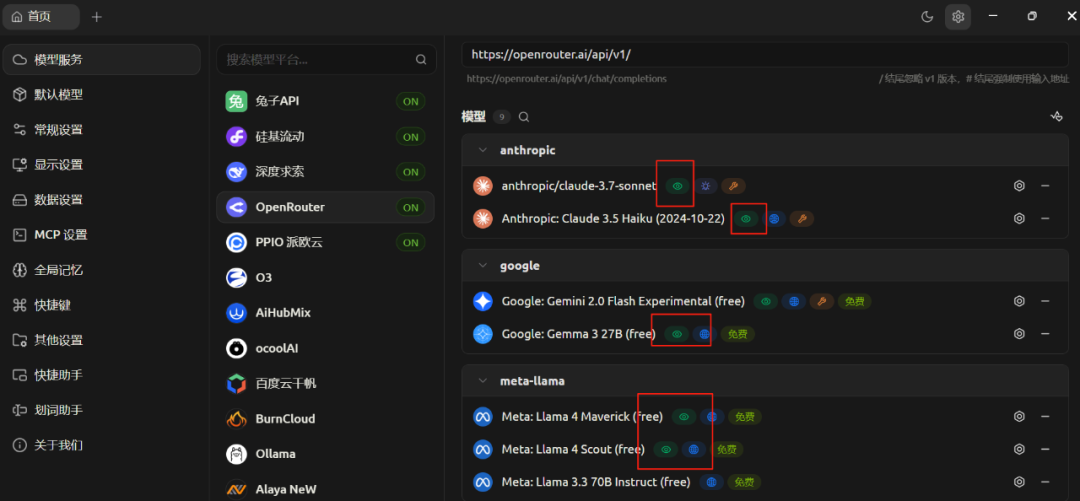Screen dimensions: 1080x501
Task: Toggle dark mode moon icon
Action: pos(926,17)
